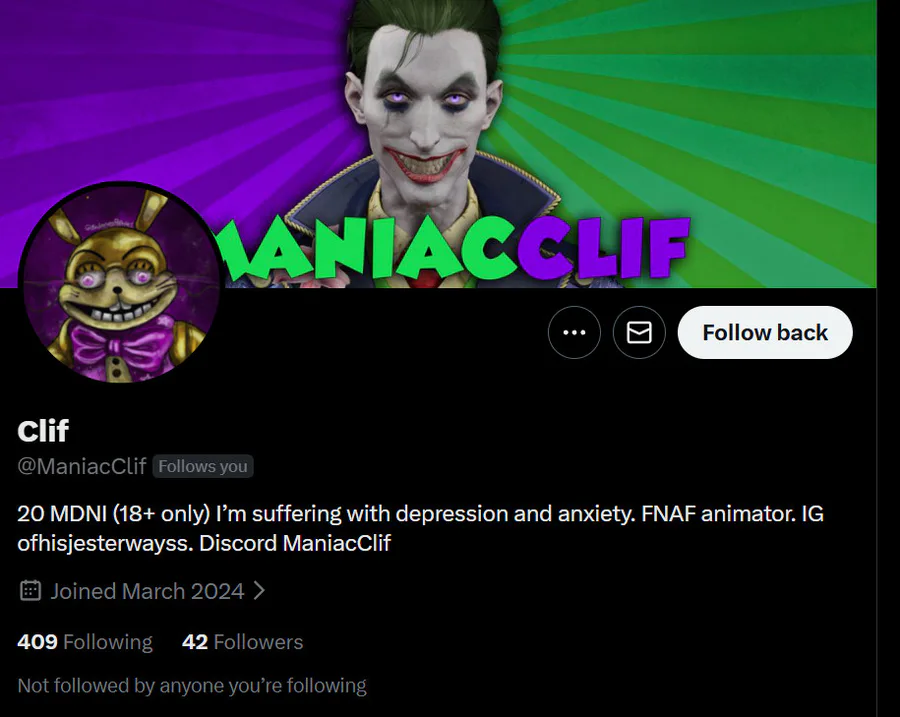Click the display name Clif

[x=43, y=431]
